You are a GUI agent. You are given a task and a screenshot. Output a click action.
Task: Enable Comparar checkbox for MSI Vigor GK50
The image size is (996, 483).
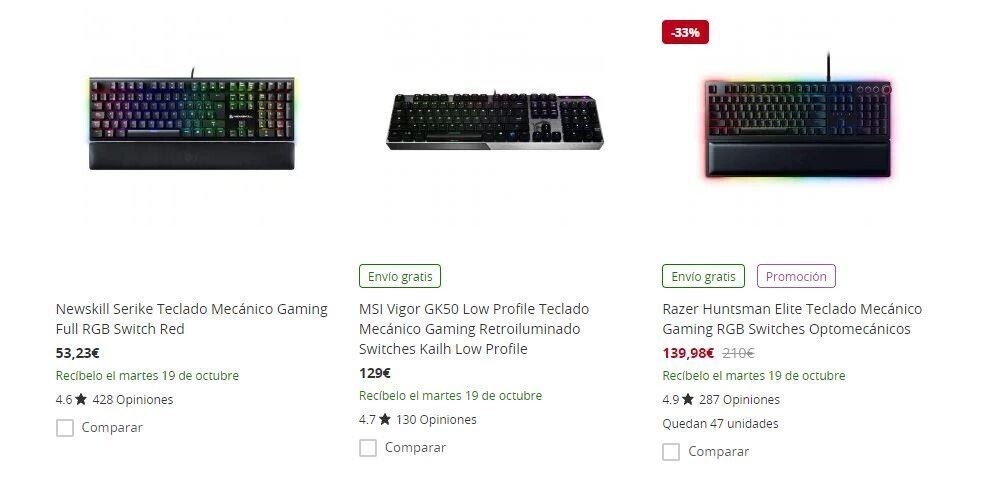pyautogui.click(x=368, y=448)
